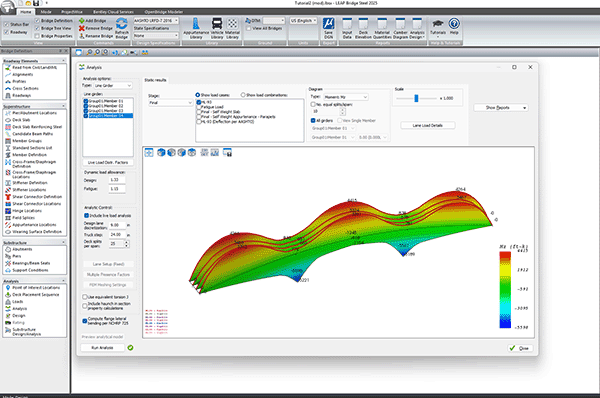The height and width of the screenshot is (398, 600).
Task: Click the save diagram image icon
Action: tap(227, 153)
